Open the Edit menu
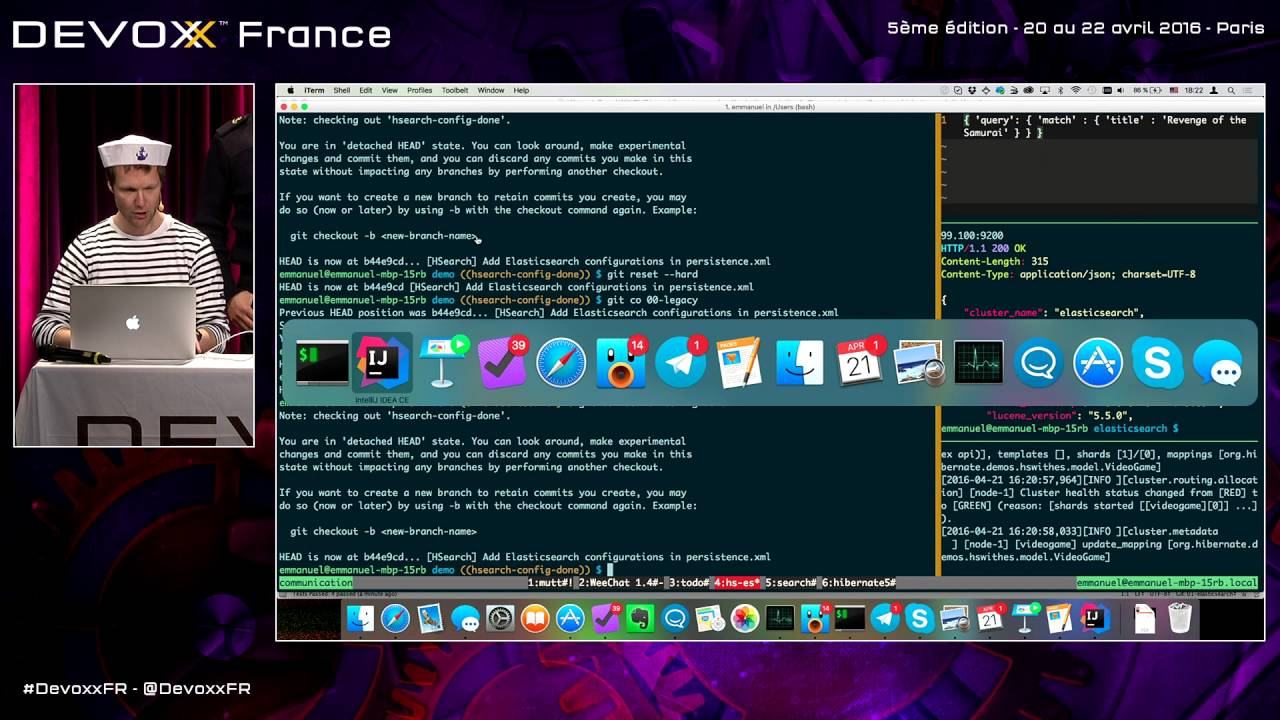Image resolution: width=1280 pixels, height=720 pixels. (366, 90)
